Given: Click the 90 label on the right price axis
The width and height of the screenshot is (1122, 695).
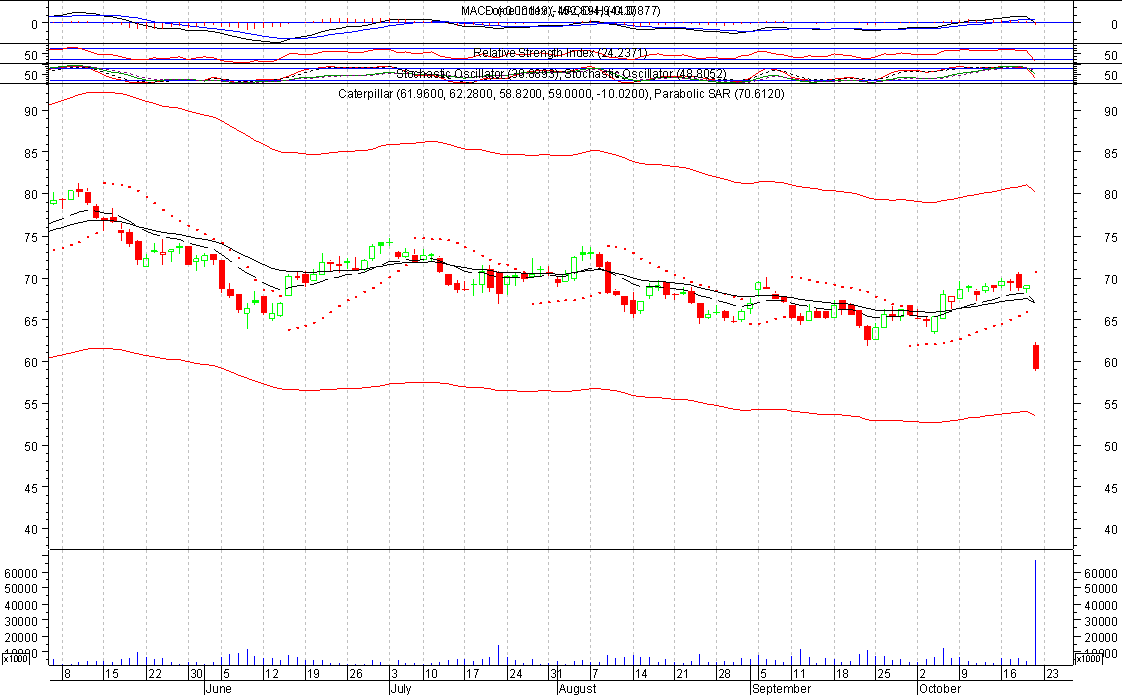Looking at the screenshot, I should pos(1110,112).
